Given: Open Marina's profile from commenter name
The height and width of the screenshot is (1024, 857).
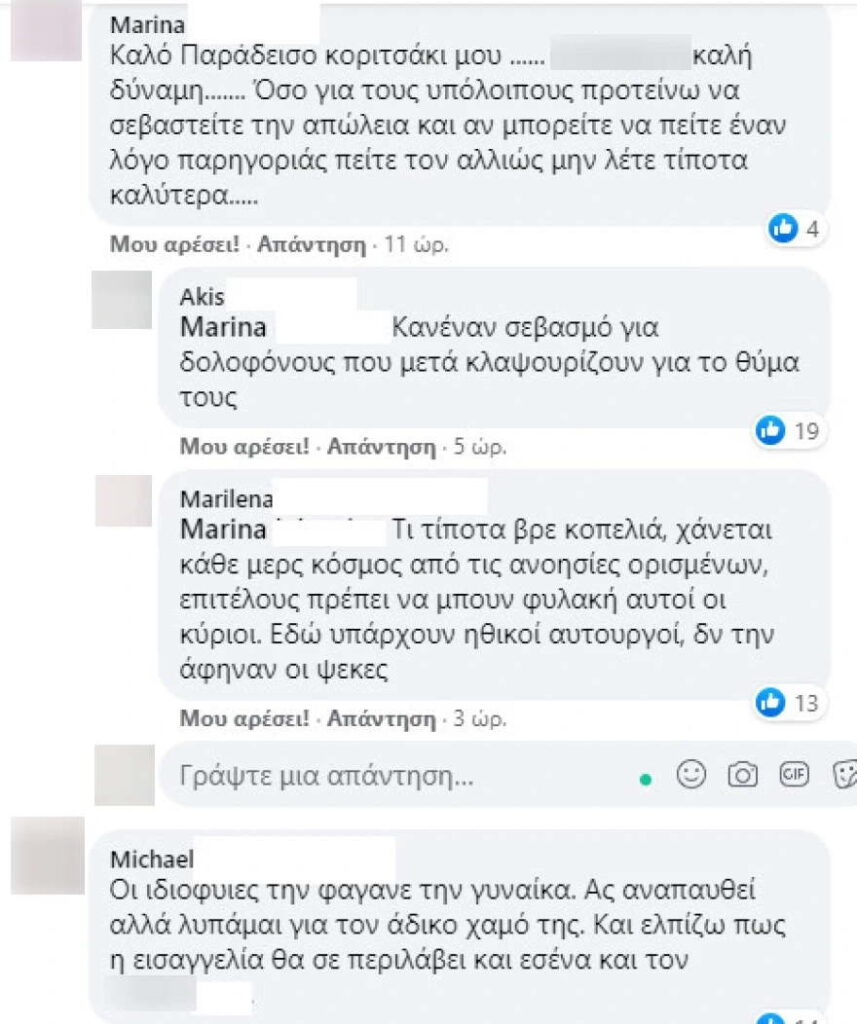Looking at the screenshot, I should click(x=148, y=25).
